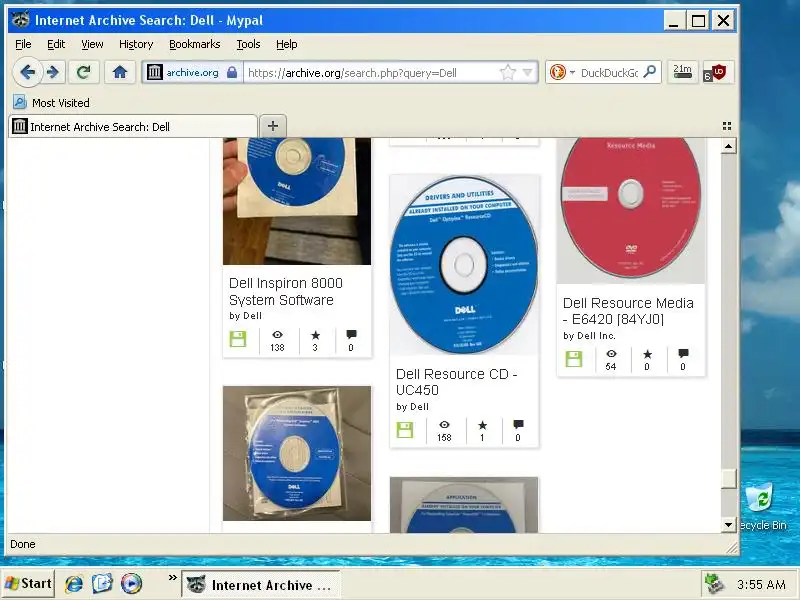
Task: Click the blue Drivers and Utilities CD thumbnail
Action: click(x=464, y=265)
